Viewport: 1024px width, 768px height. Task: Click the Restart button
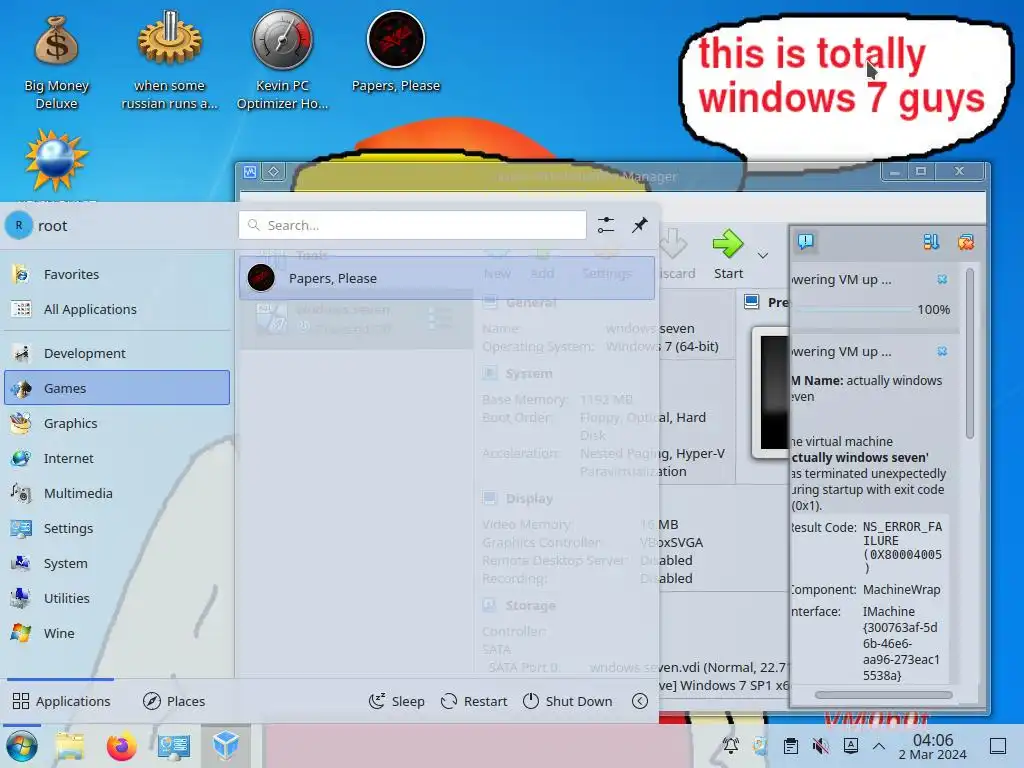474,701
